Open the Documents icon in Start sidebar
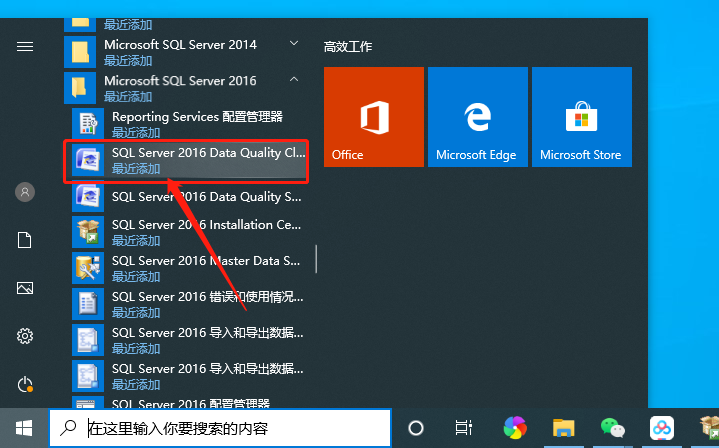719x448 pixels. tap(25, 240)
